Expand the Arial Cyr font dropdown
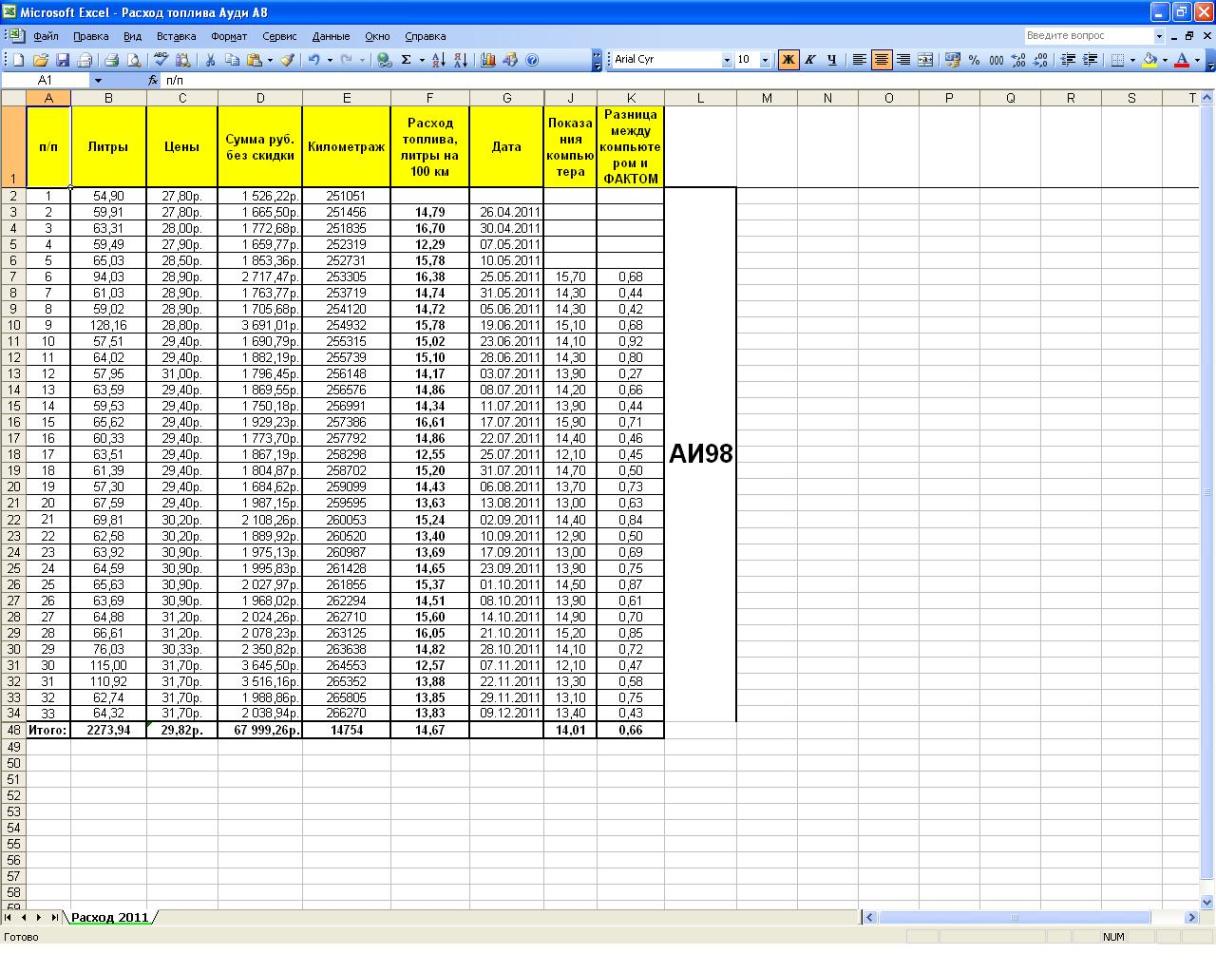 [727, 59]
